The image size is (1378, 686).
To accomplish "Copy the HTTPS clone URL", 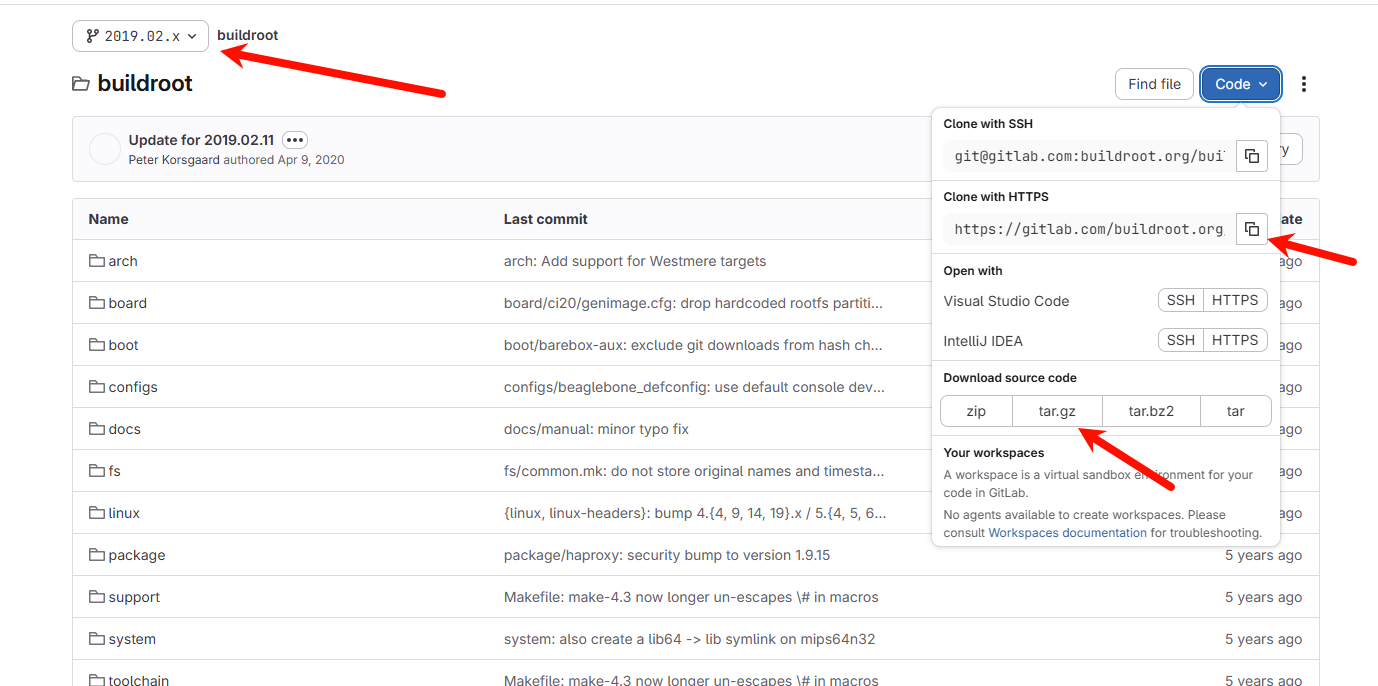I will (1252, 229).
